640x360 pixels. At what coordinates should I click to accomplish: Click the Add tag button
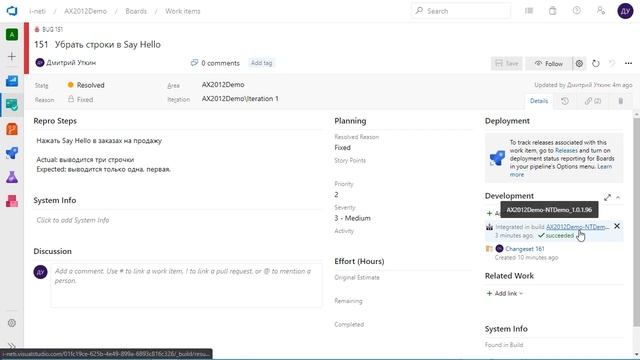pyautogui.click(x=262, y=63)
